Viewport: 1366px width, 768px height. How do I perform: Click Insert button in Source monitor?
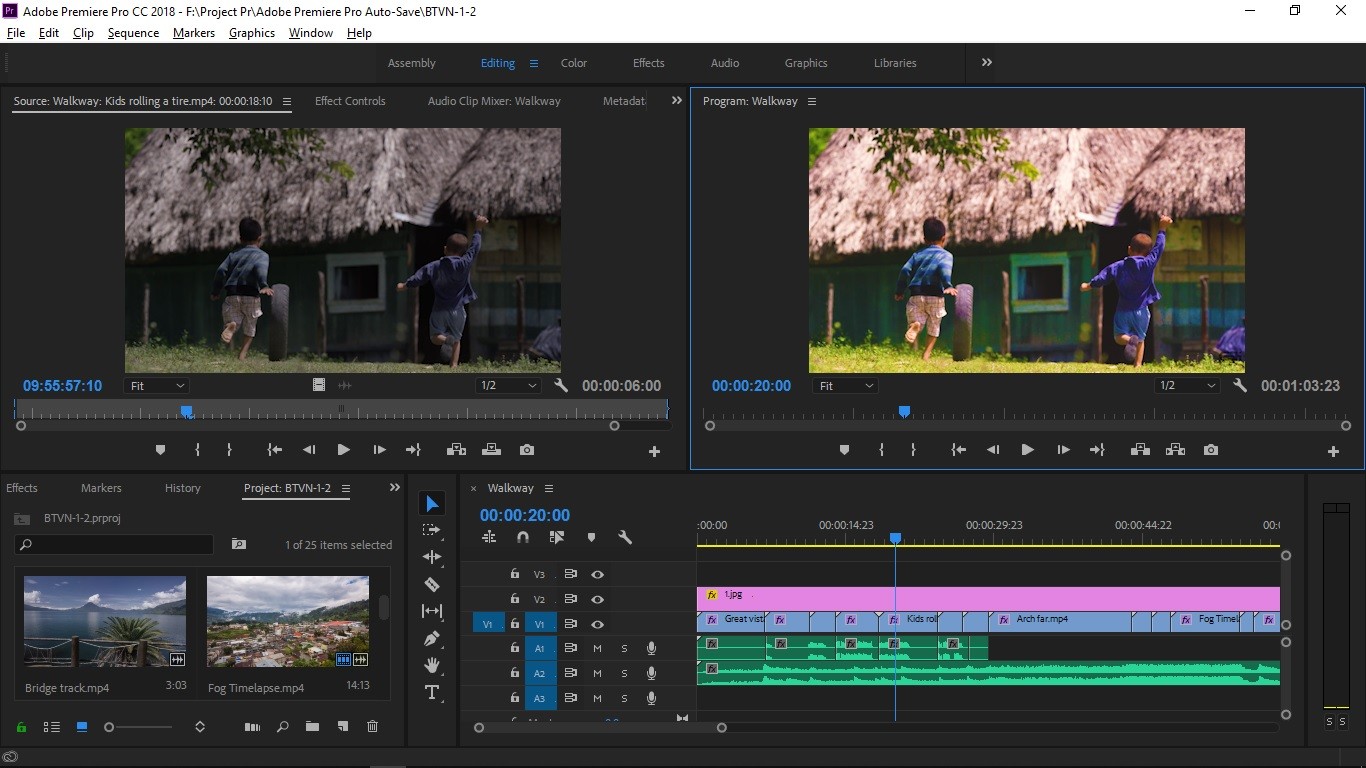coord(456,450)
